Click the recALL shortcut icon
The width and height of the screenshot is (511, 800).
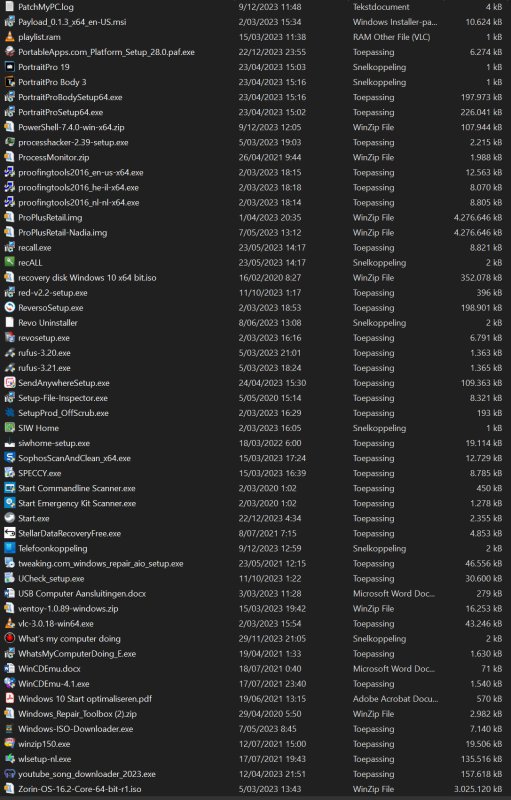[9, 262]
